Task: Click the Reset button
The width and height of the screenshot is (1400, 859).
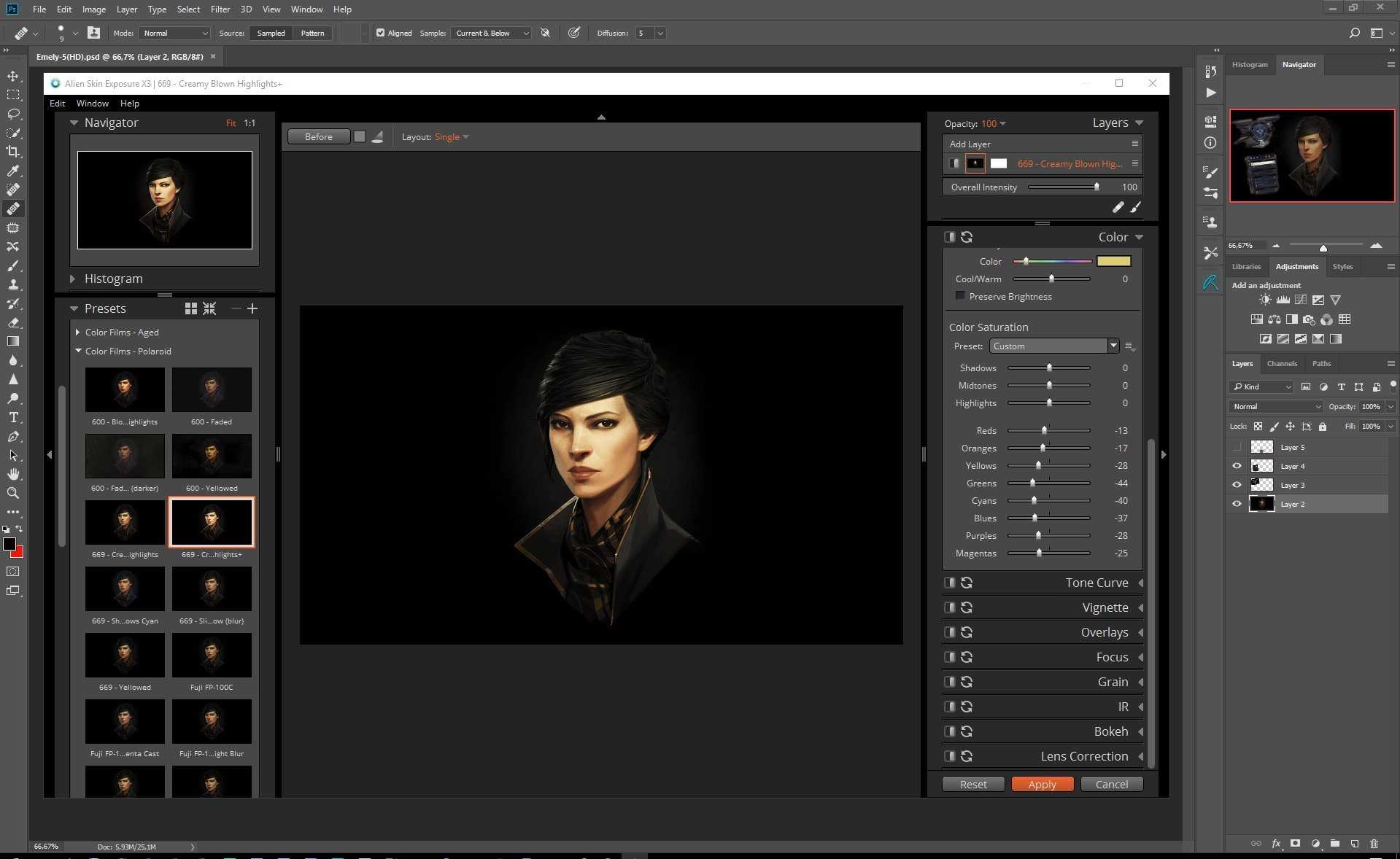Action: pyautogui.click(x=973, y=784)
